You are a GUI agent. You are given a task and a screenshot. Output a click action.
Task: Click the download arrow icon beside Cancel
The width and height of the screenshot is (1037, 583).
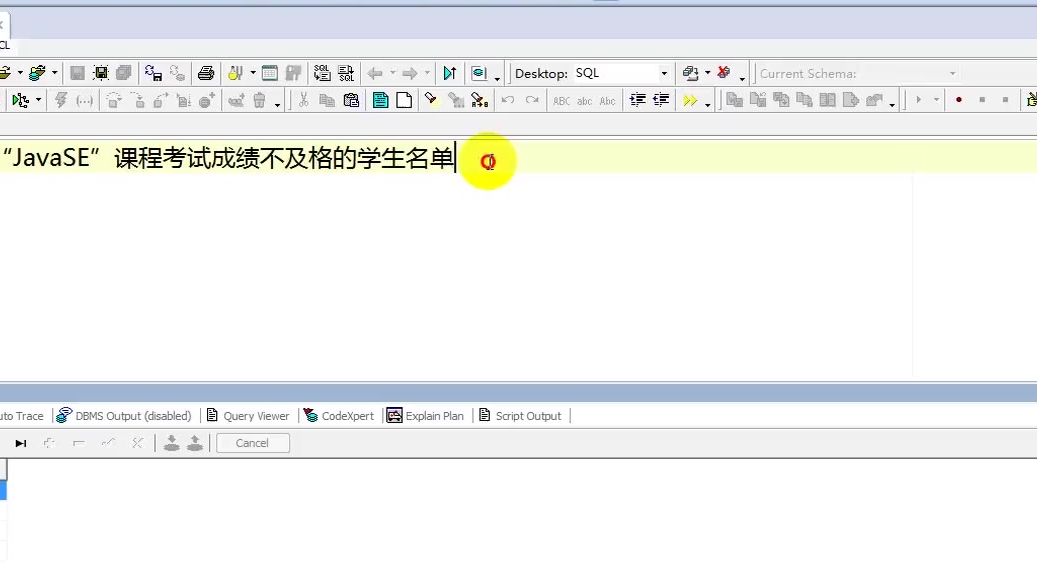[x=171, y=443]
